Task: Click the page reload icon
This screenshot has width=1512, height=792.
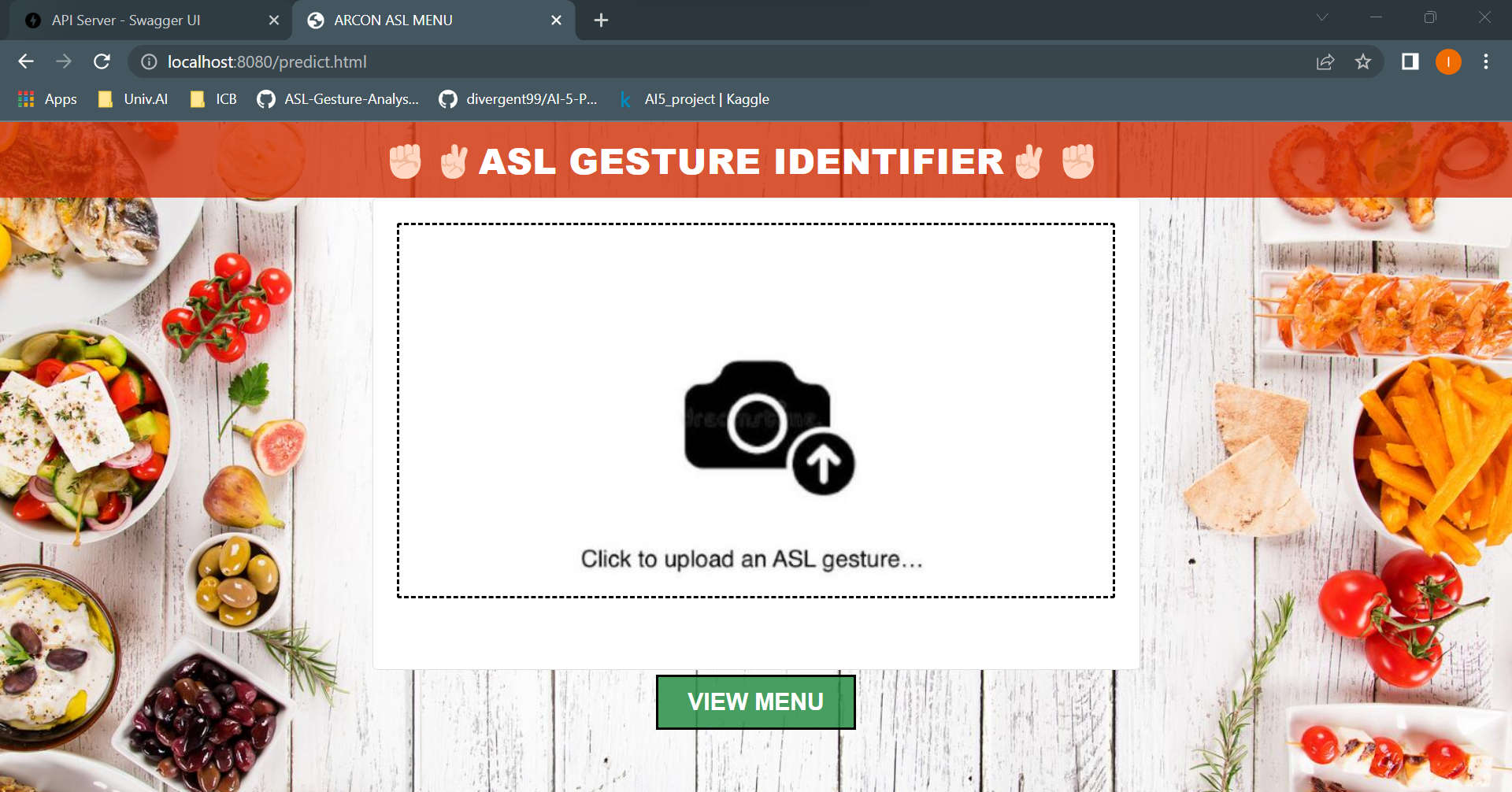Action: 102,61
